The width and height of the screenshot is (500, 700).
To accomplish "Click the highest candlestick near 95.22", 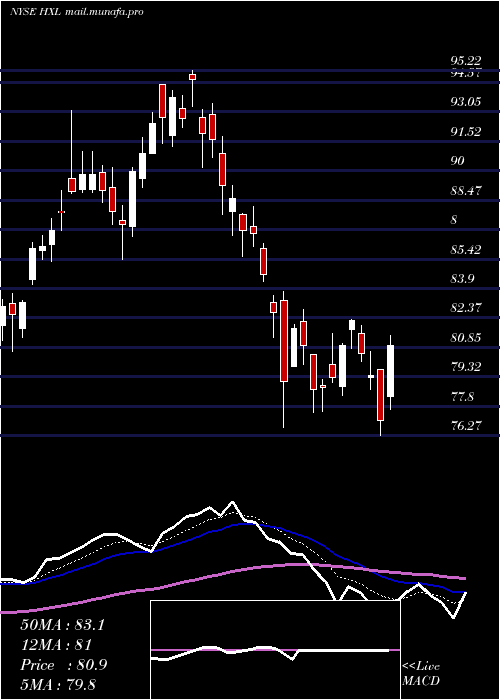I will point(192,77).
